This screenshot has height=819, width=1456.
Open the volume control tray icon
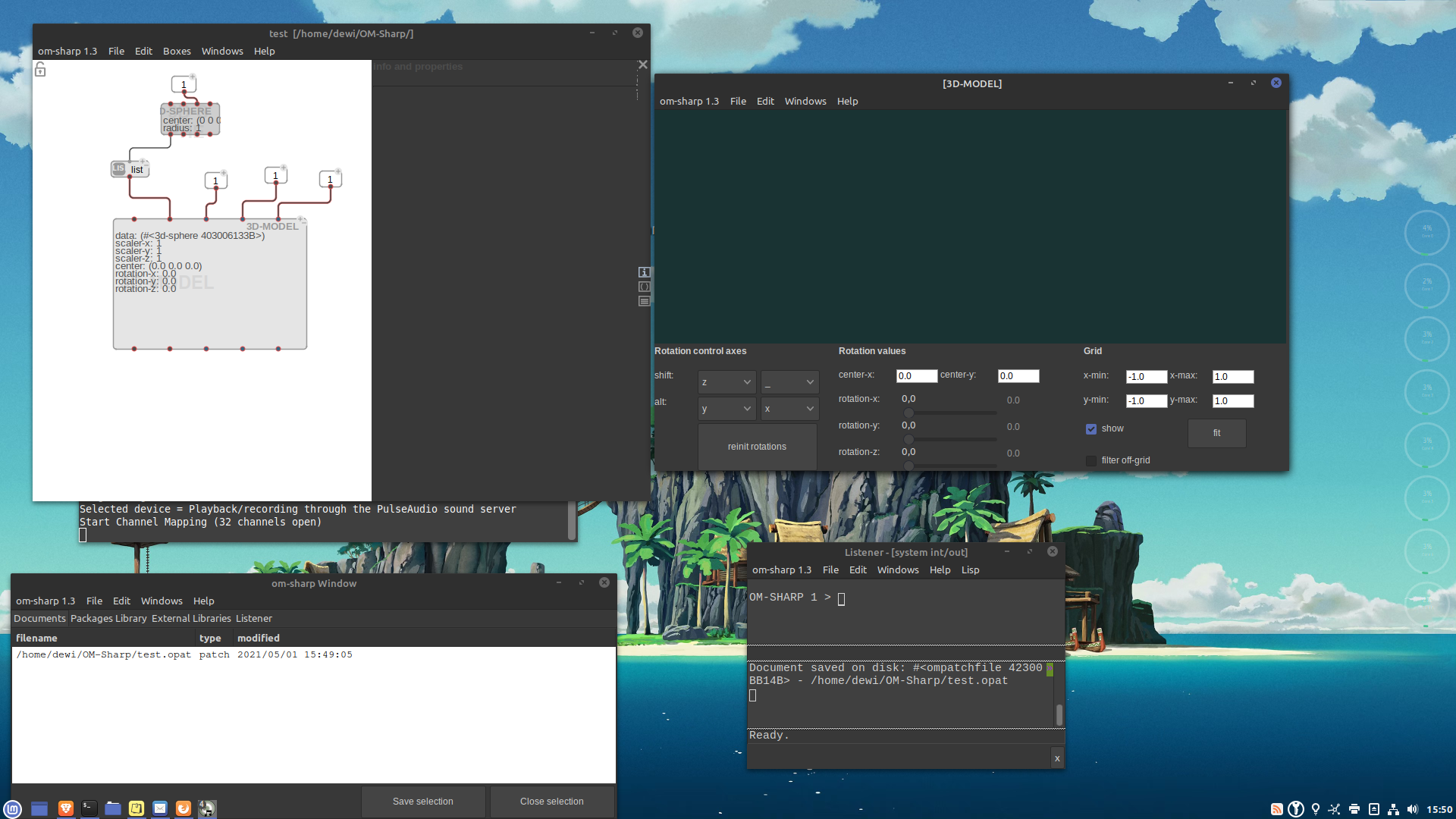coord(1412,809)
